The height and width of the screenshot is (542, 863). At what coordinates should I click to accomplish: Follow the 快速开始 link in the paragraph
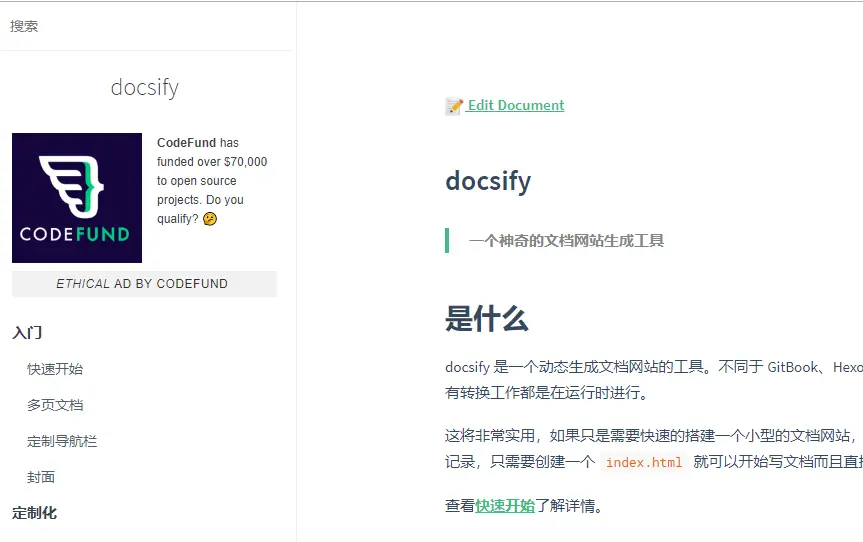pos(505,506)
